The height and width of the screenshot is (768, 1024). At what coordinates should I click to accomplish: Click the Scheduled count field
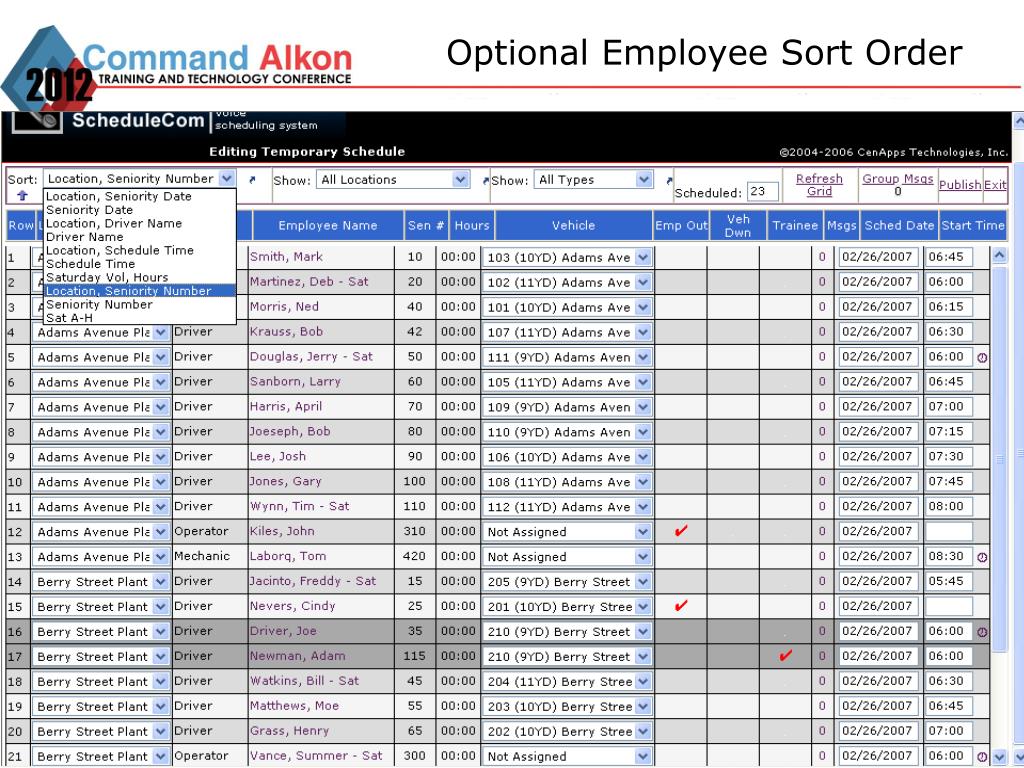tap(763, 191)
